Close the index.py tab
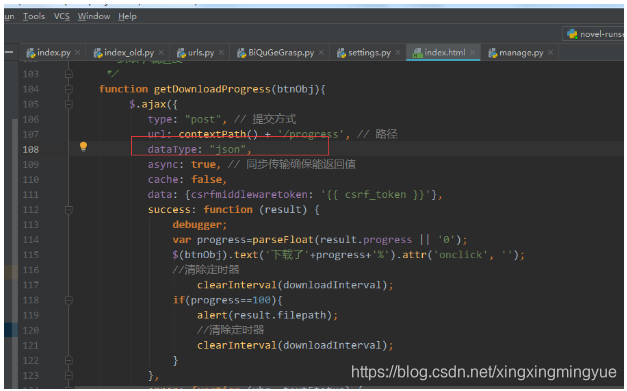Image resolution: width=627 pixels, height=391 pixels. click(78, 53)
